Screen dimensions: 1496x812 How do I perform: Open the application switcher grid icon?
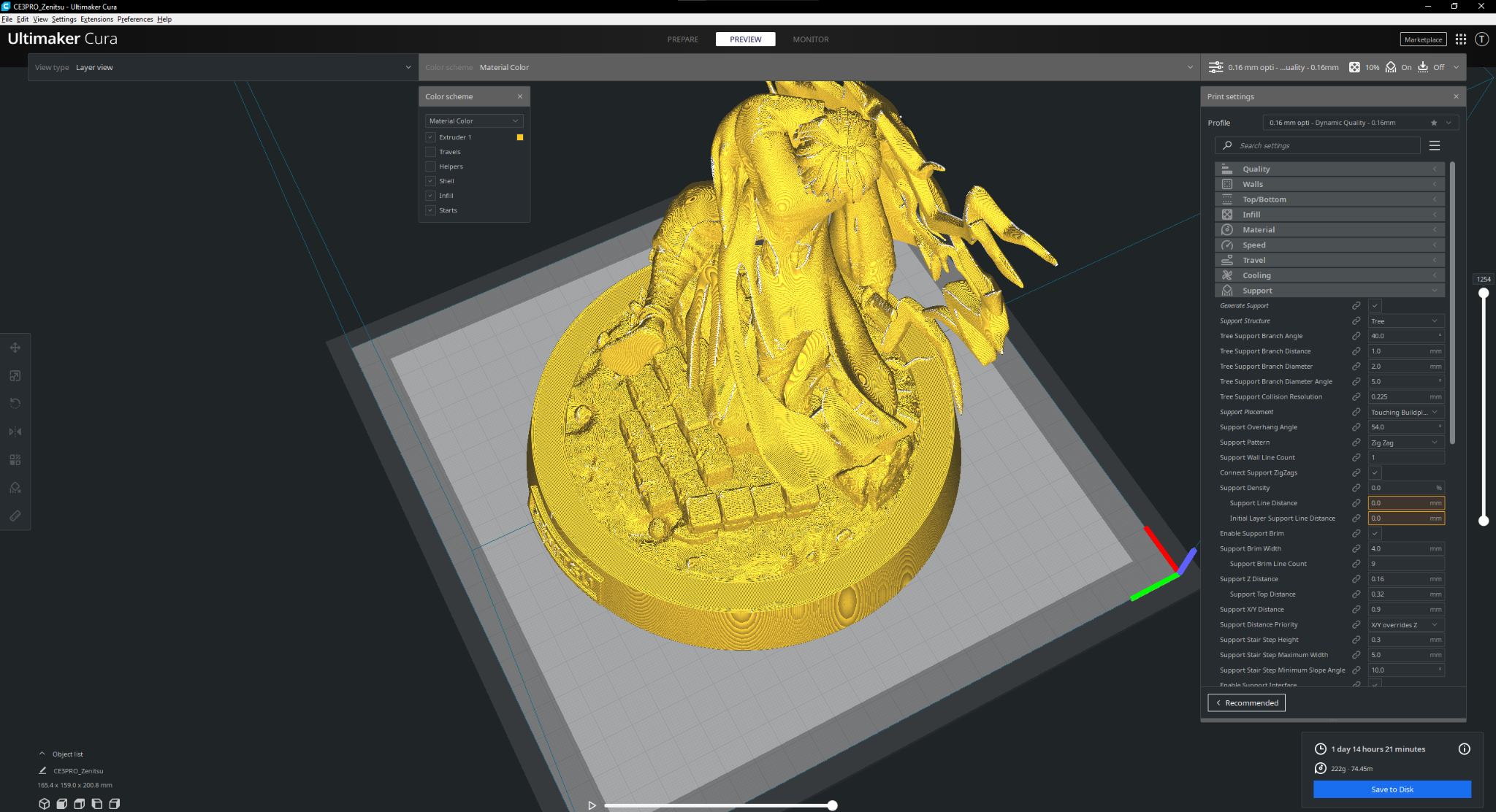tap(1460, 39)
